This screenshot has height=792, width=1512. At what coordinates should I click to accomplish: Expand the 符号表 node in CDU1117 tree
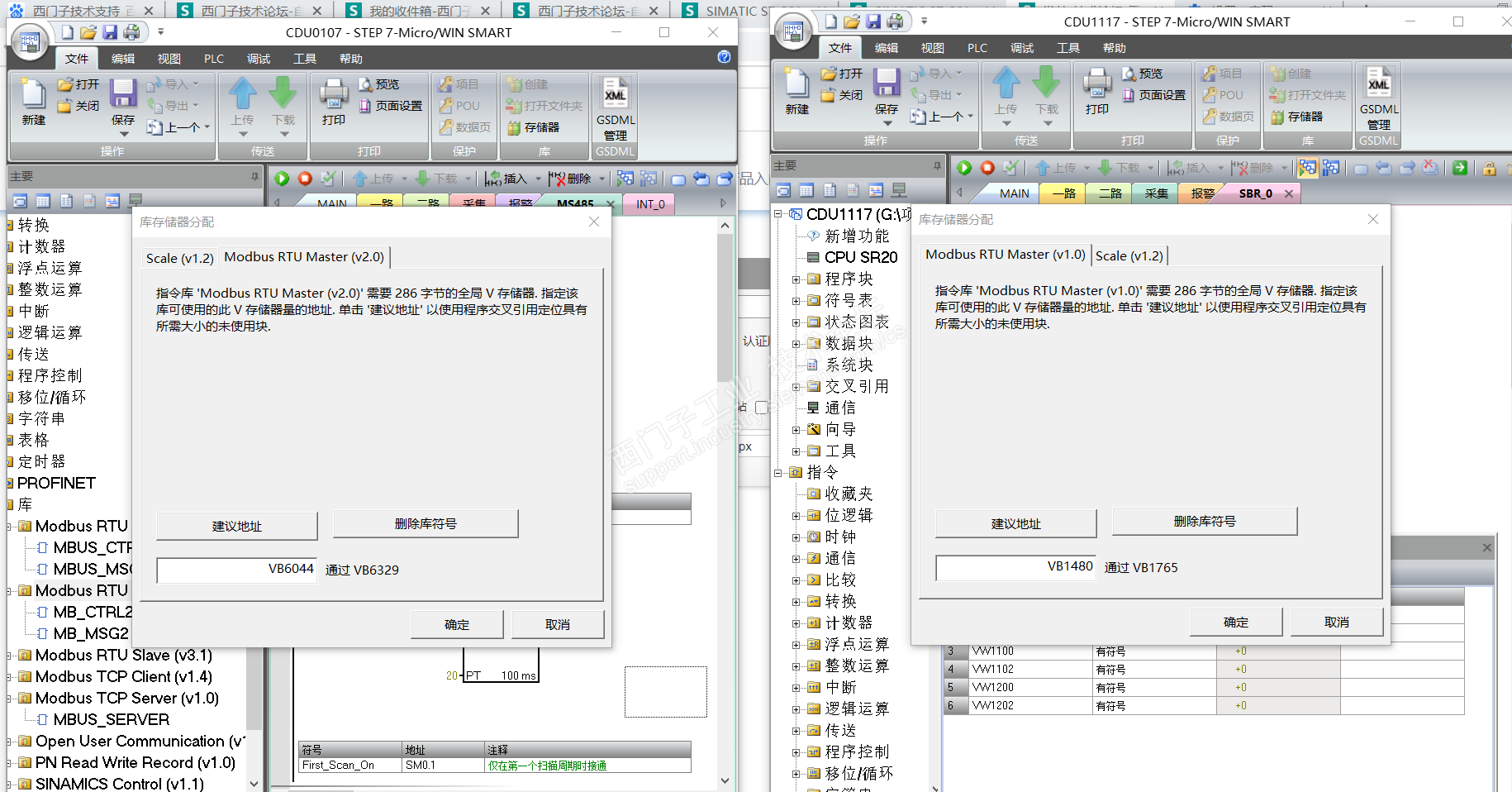point(796,301)
